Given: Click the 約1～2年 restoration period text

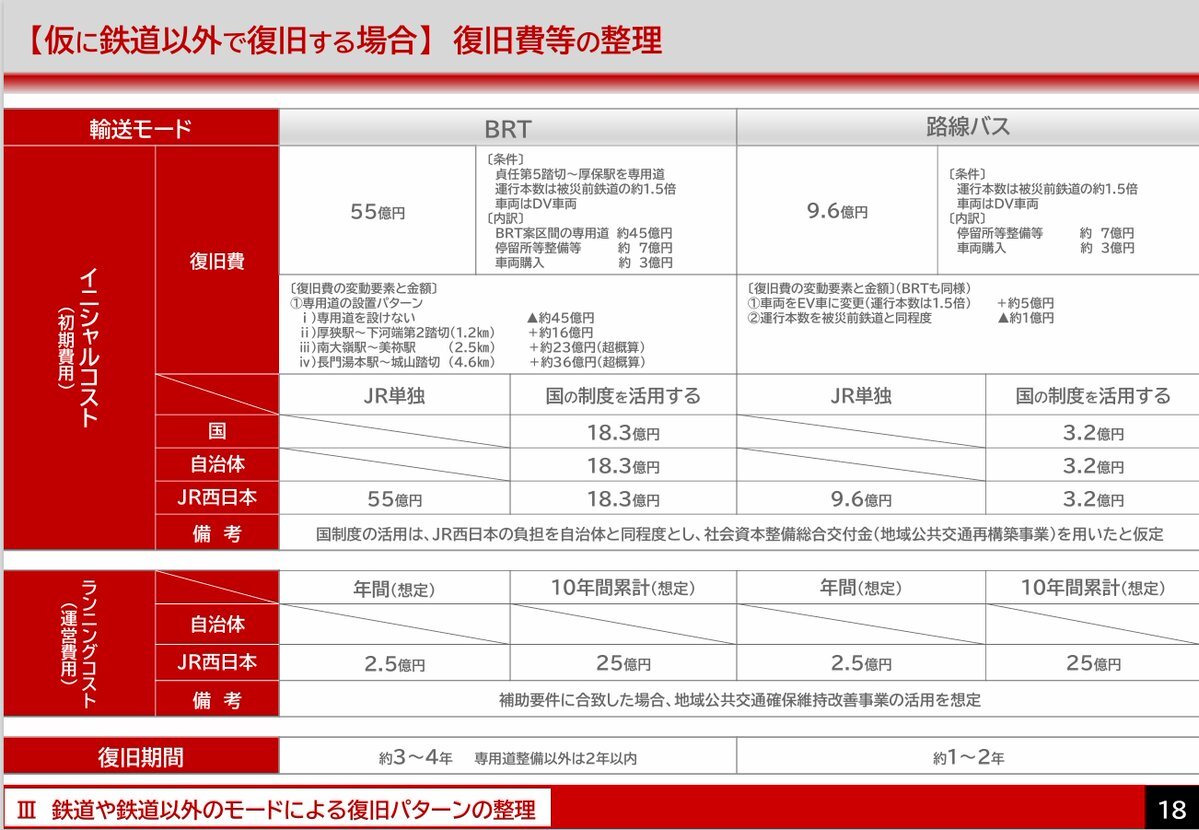Looking at the screenshot, I should point(968,758).
